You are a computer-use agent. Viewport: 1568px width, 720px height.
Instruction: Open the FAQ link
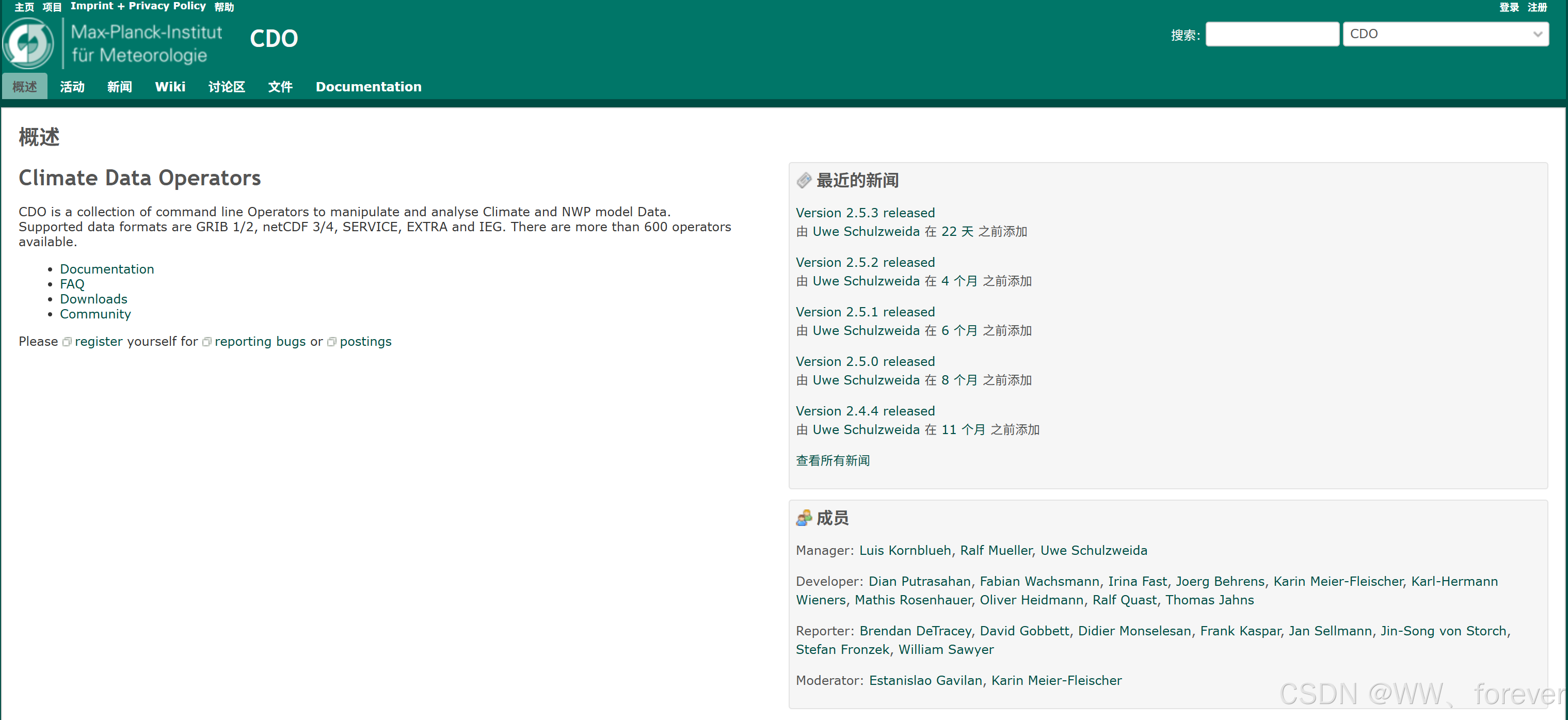coord(72,284)
